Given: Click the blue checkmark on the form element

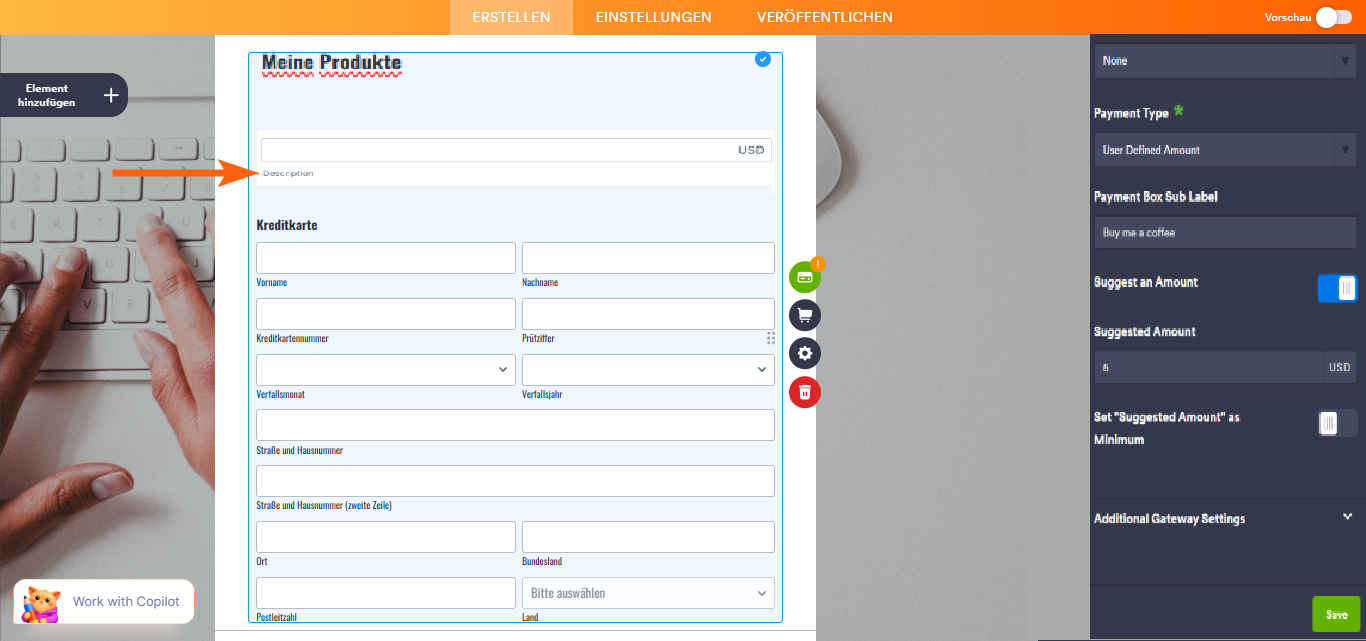Looking at the screenshot, I should pos(763,59).
